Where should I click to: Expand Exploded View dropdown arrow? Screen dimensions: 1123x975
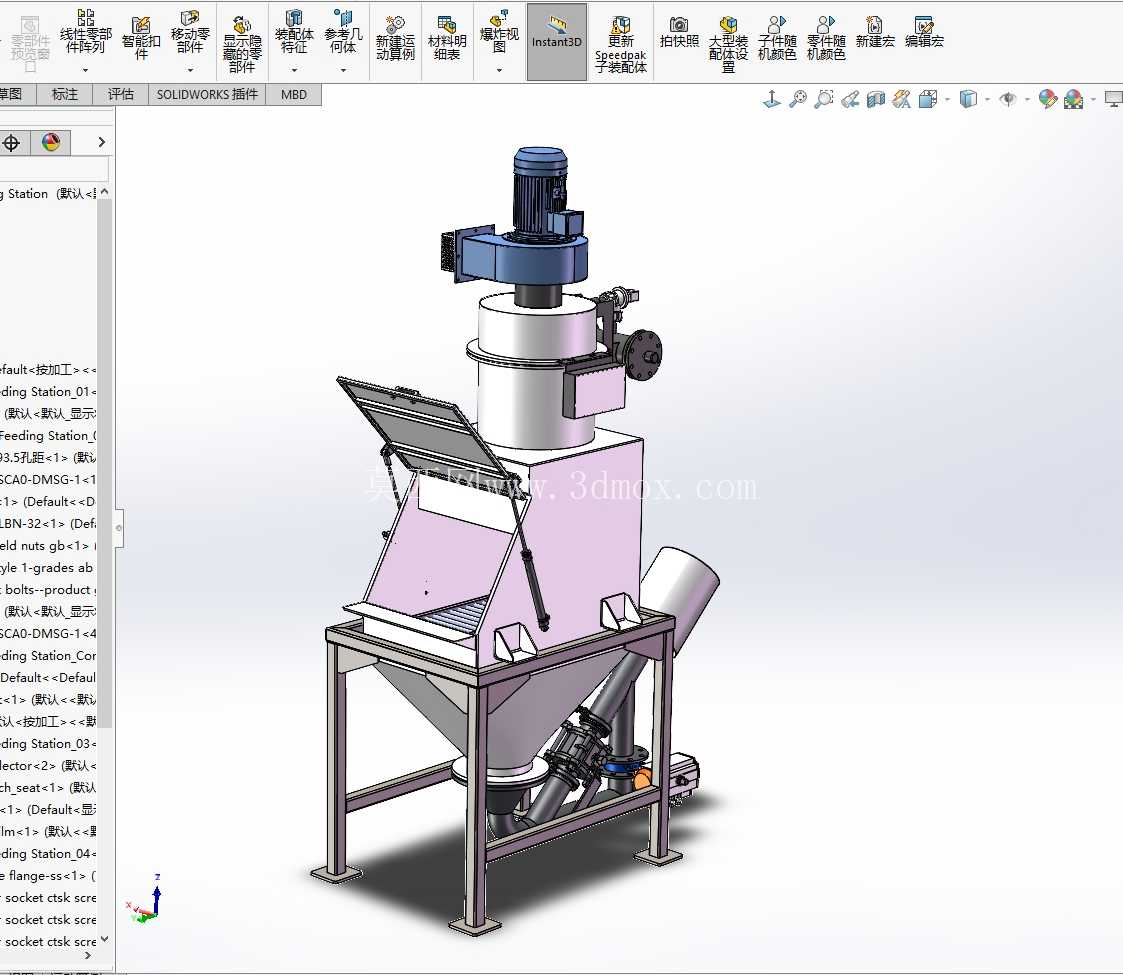(x=499, y=70)
